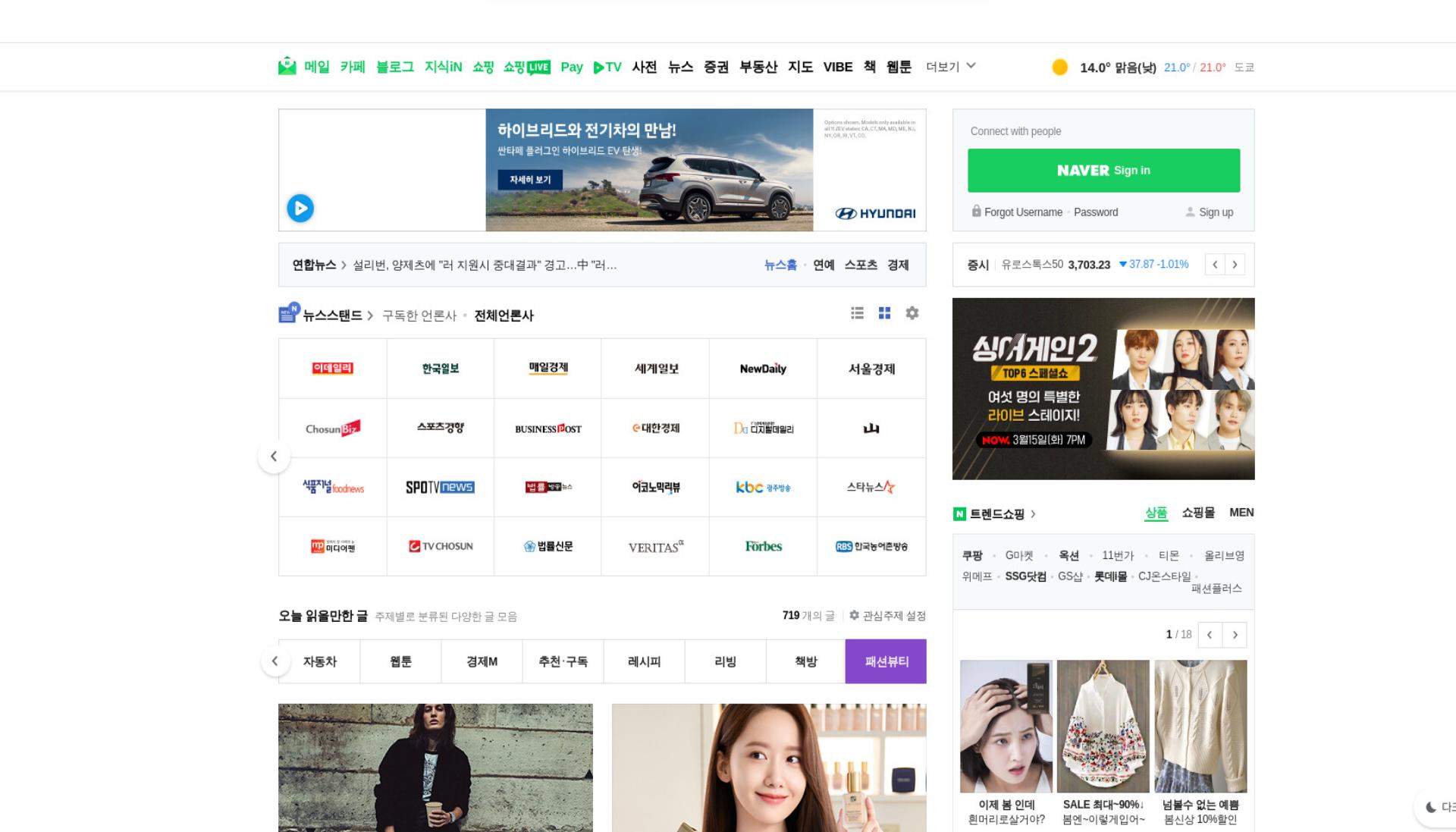Open the kbc broadcasting logo

[x=763, y=487]
